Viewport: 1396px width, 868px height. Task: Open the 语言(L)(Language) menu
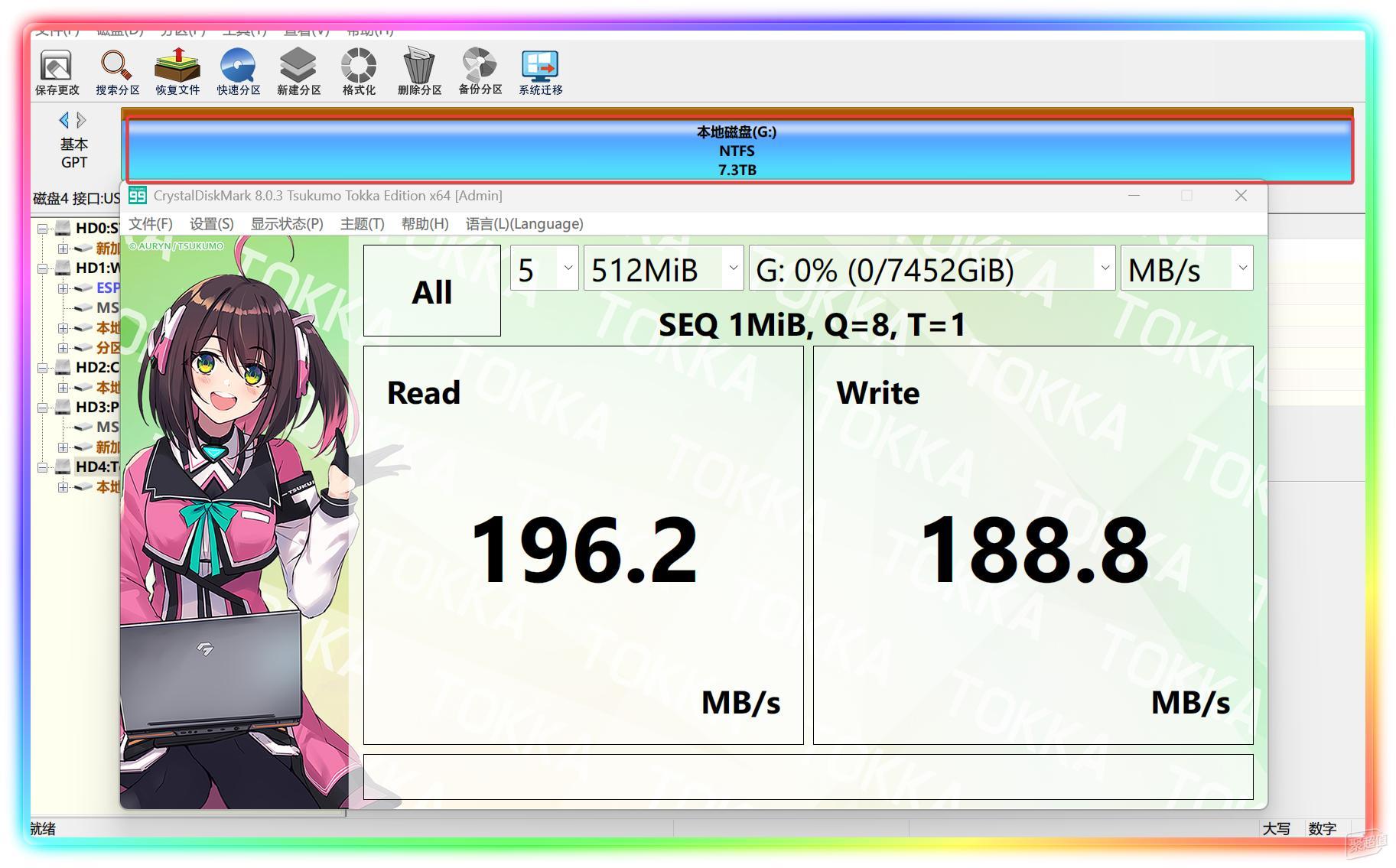click(524, 224)
